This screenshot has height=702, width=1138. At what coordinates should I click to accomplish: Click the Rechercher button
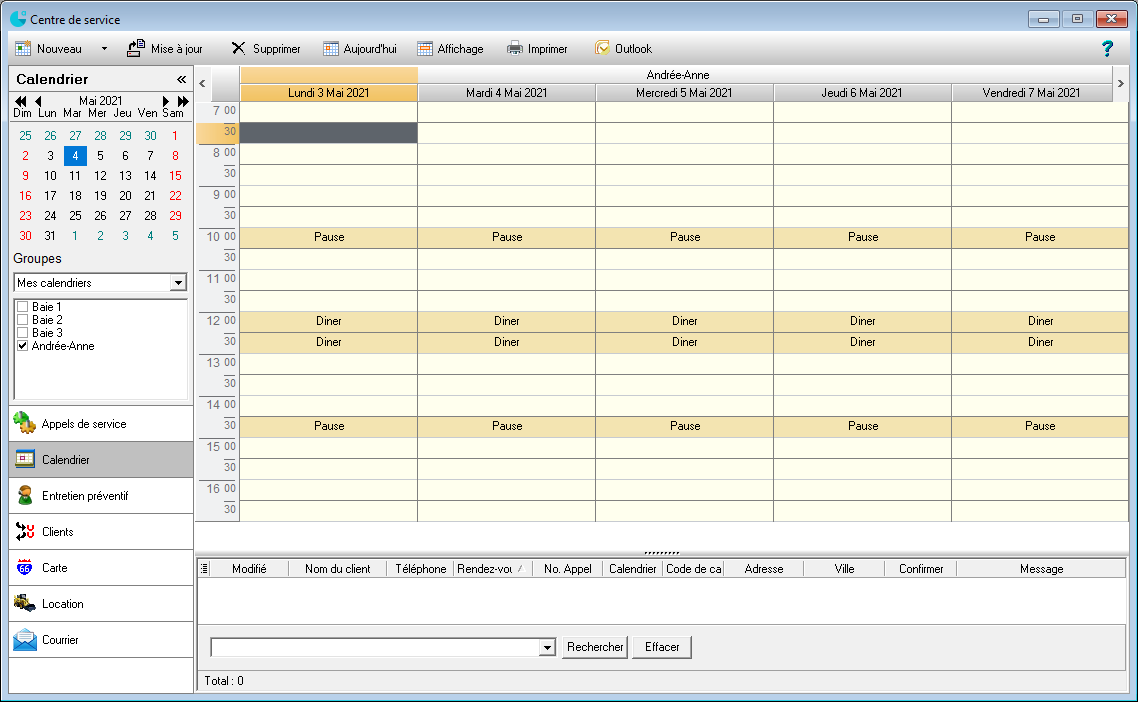(595, 647)
